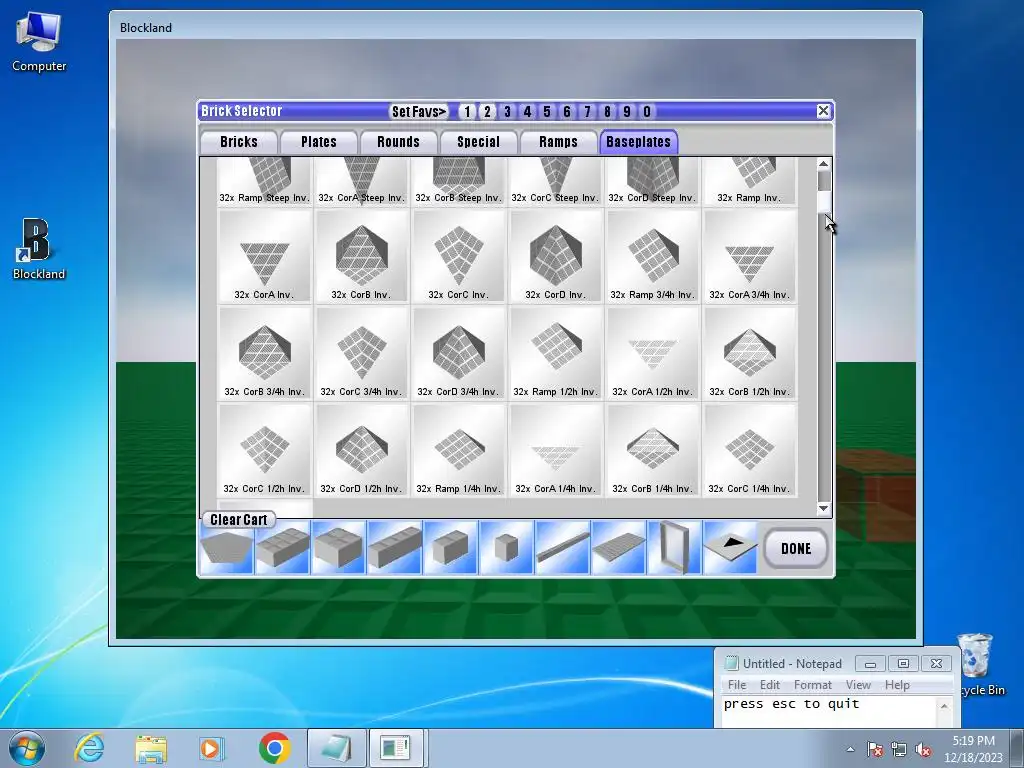
Task: Select the 32x CorA Inv. brick
Action: pos(264,256)
